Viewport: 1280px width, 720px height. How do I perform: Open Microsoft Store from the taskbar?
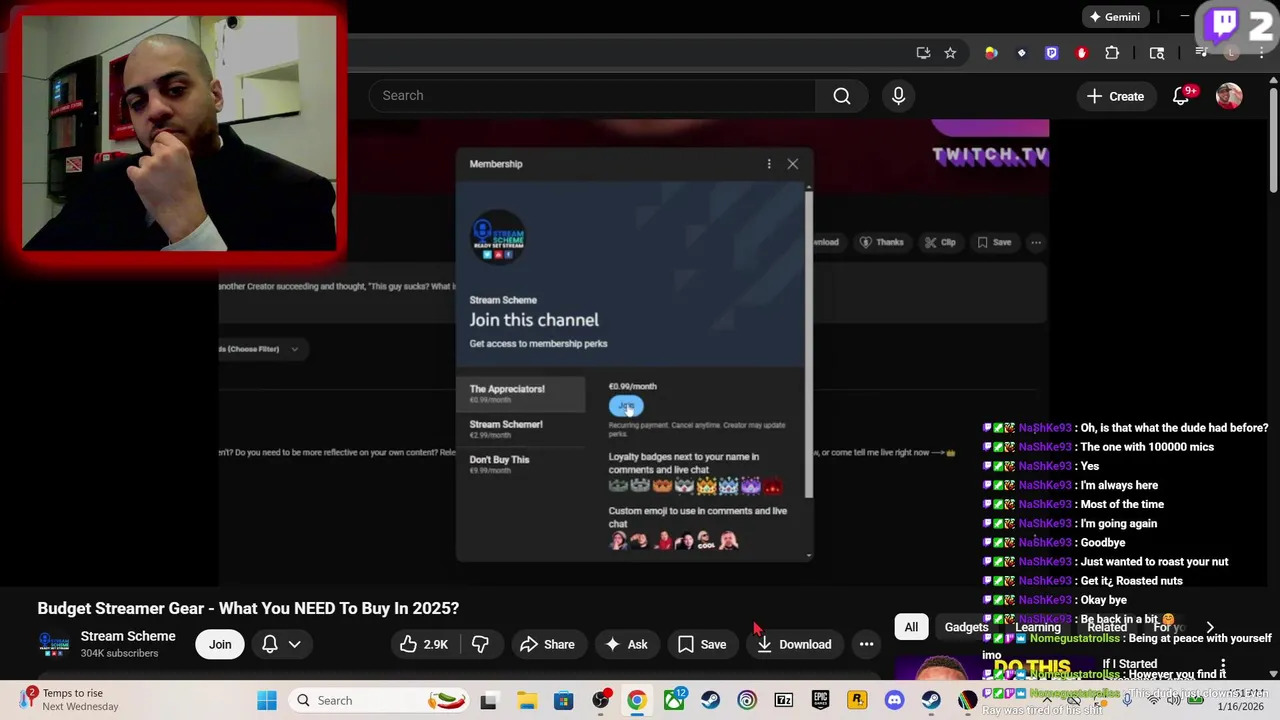(x=564, y=700)
